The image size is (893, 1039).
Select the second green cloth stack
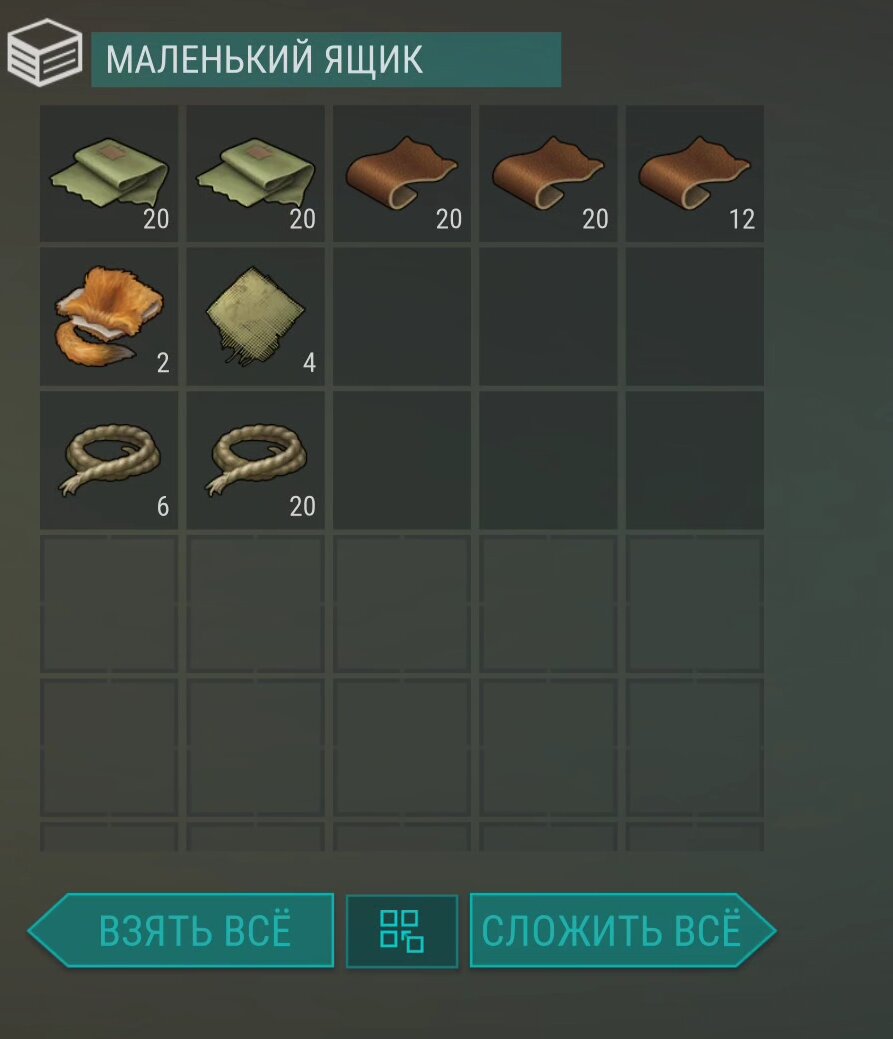click(x=256, y=174)
